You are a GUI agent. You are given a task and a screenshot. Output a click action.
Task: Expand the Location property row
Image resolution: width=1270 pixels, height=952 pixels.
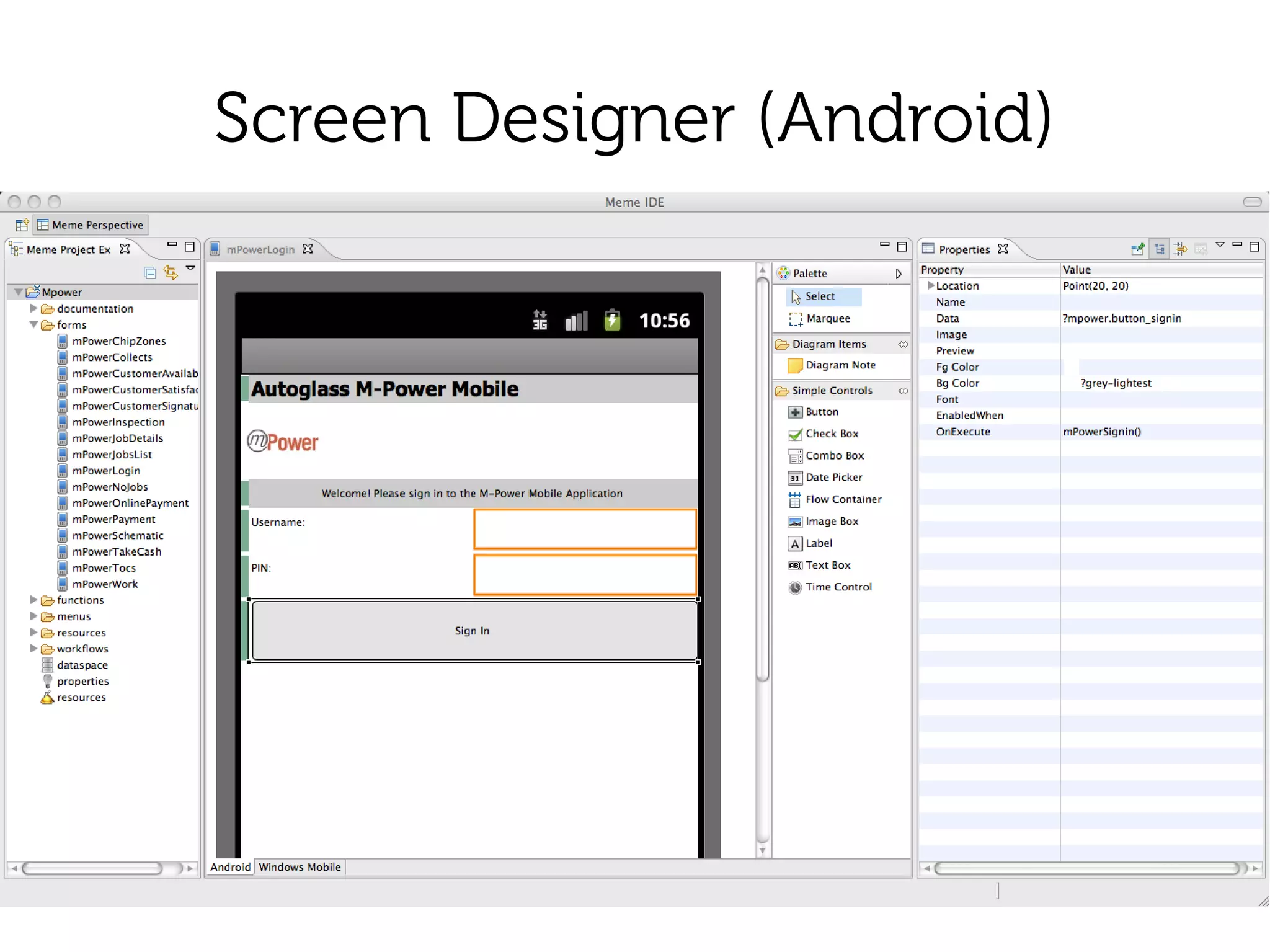pyautogui.click(x=930, y=285)
